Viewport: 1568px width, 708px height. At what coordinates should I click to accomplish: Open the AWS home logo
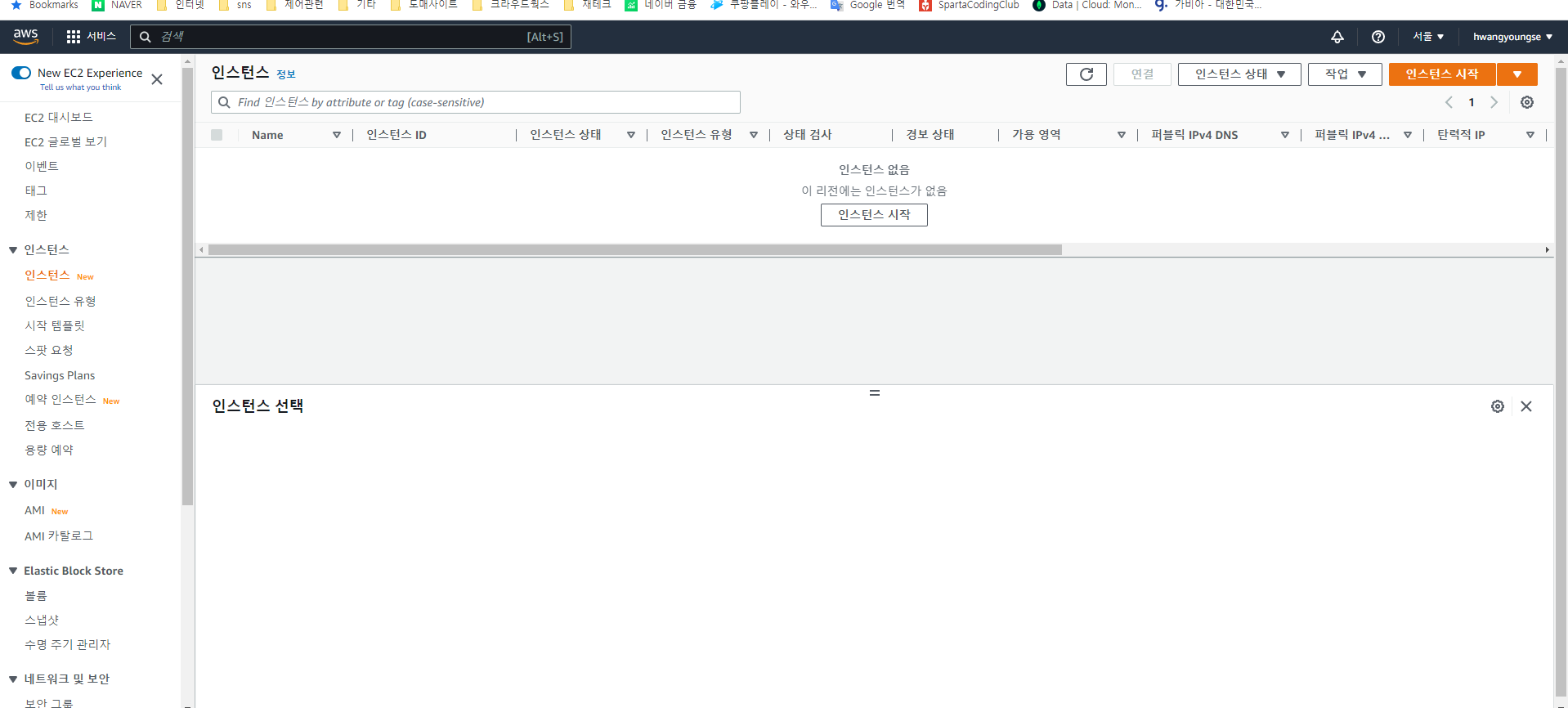tap(26, 37)
